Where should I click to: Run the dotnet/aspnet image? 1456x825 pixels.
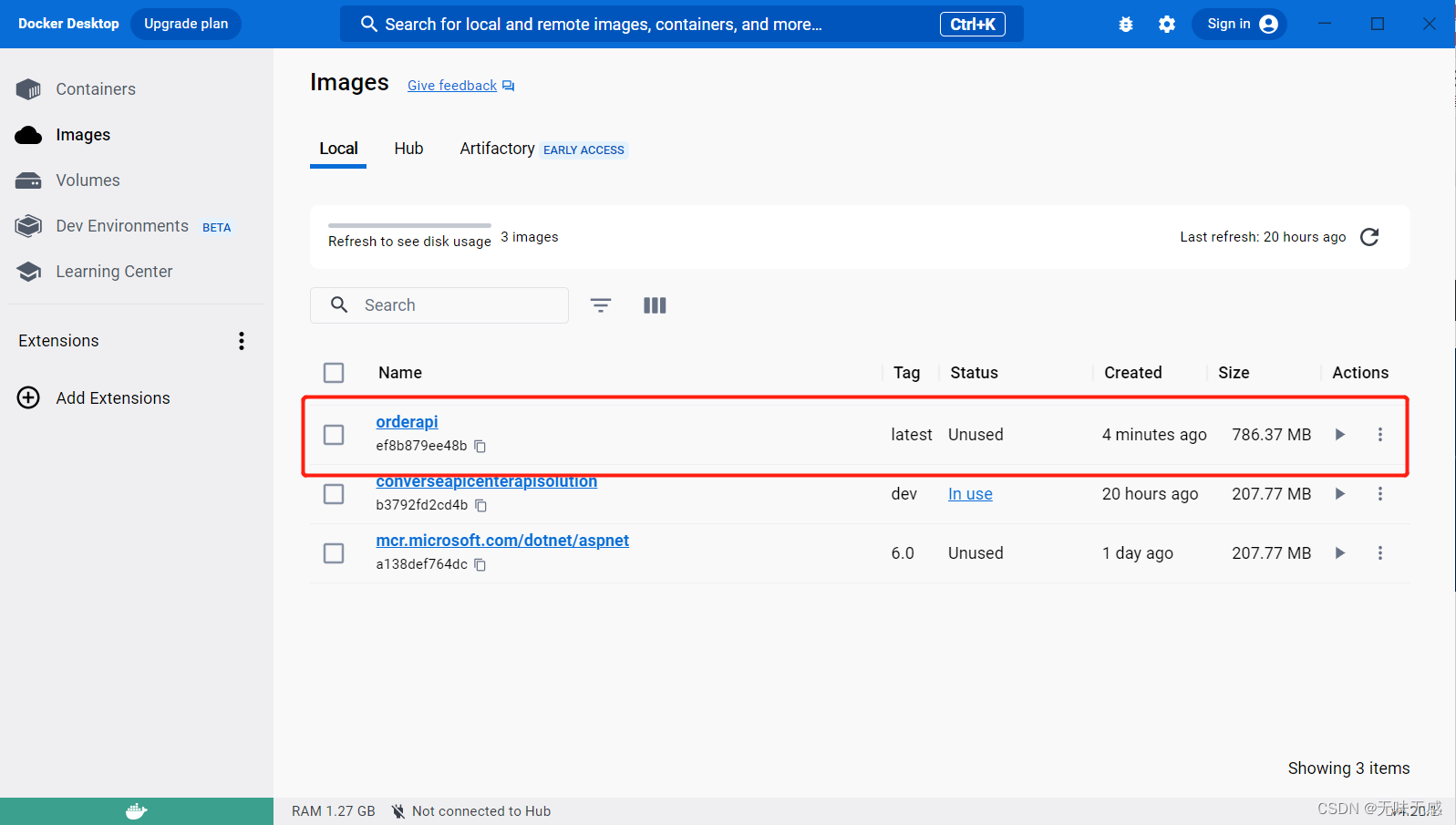[x=1340, y=553]
